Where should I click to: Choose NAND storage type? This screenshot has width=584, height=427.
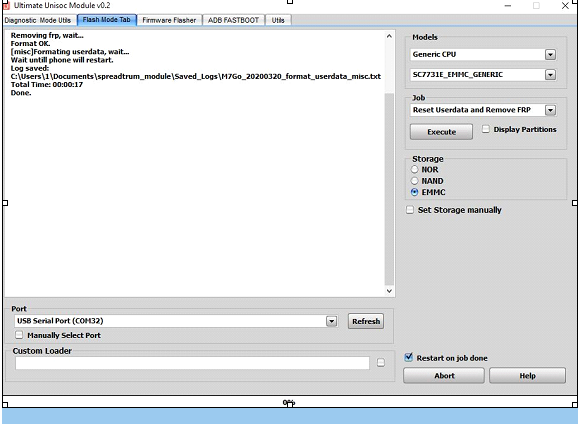(x=415, y=181)
